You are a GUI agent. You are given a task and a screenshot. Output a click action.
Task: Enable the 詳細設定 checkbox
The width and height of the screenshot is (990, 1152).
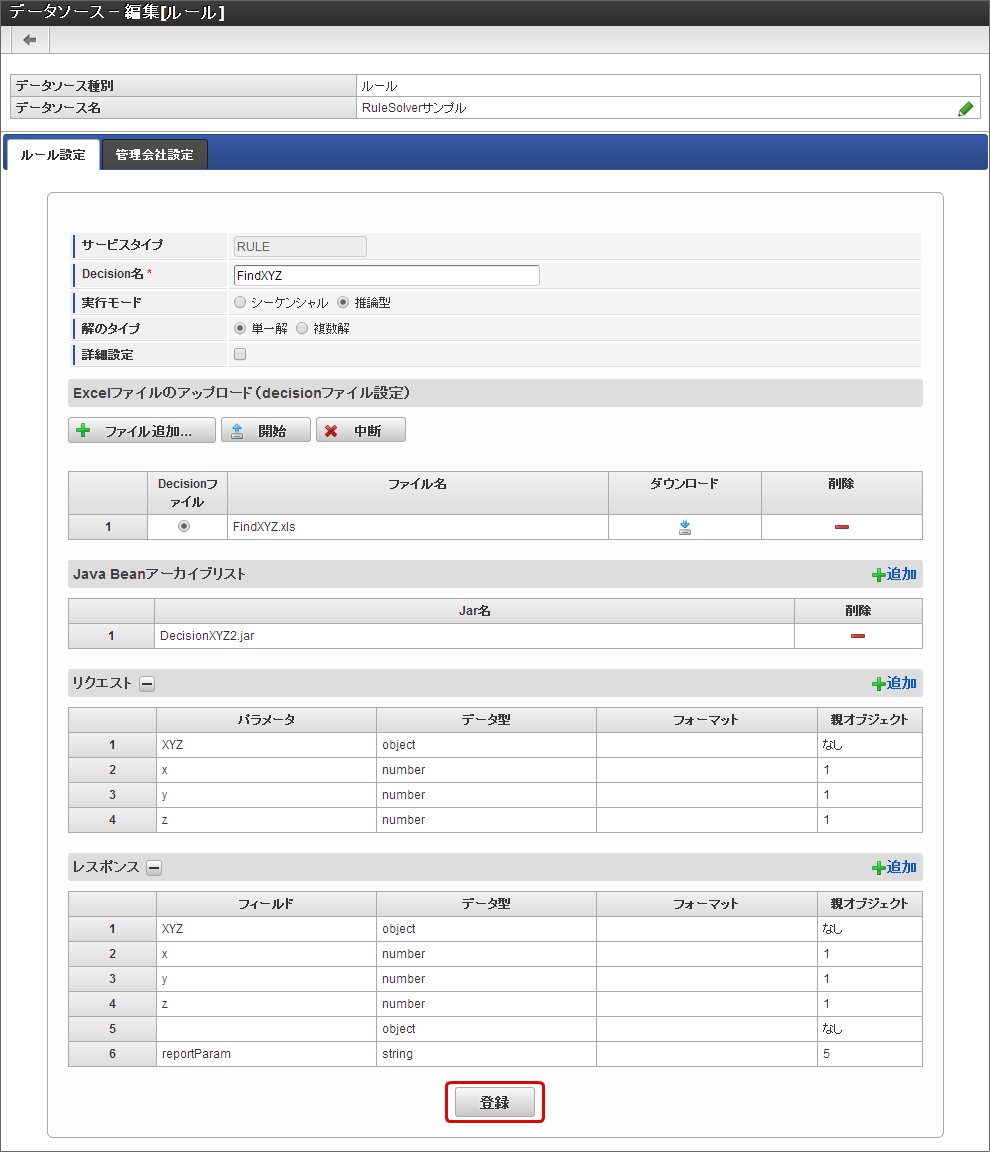(240, 354)
